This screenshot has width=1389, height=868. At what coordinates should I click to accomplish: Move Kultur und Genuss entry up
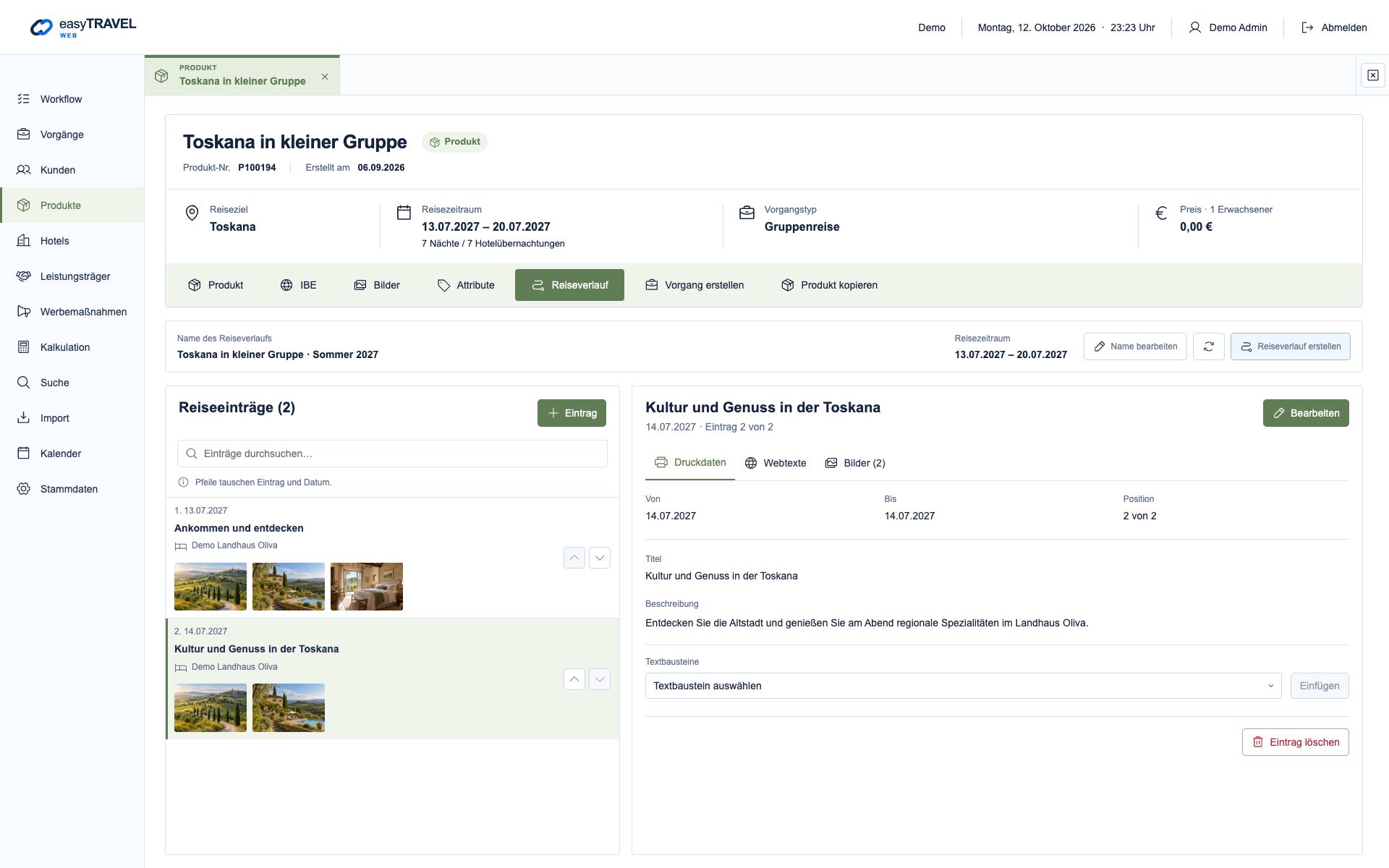click(574, 679)
